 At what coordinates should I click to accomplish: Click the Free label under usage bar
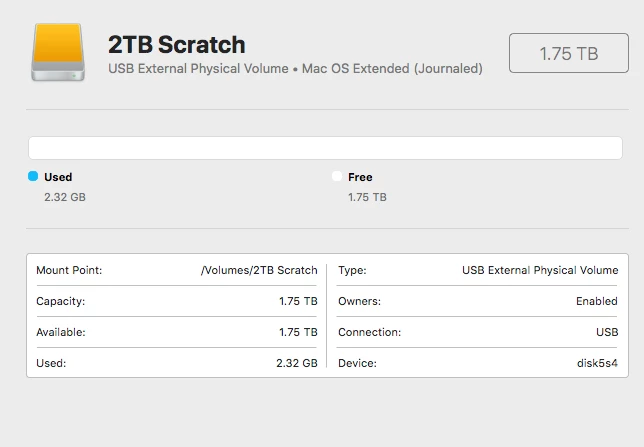(360, 177)
